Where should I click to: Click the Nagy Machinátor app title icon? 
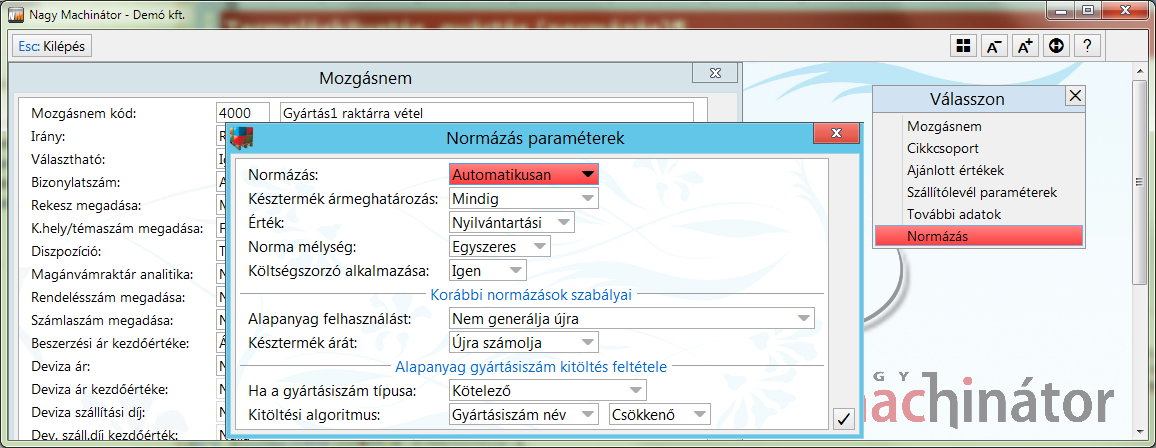pos(13,14)
